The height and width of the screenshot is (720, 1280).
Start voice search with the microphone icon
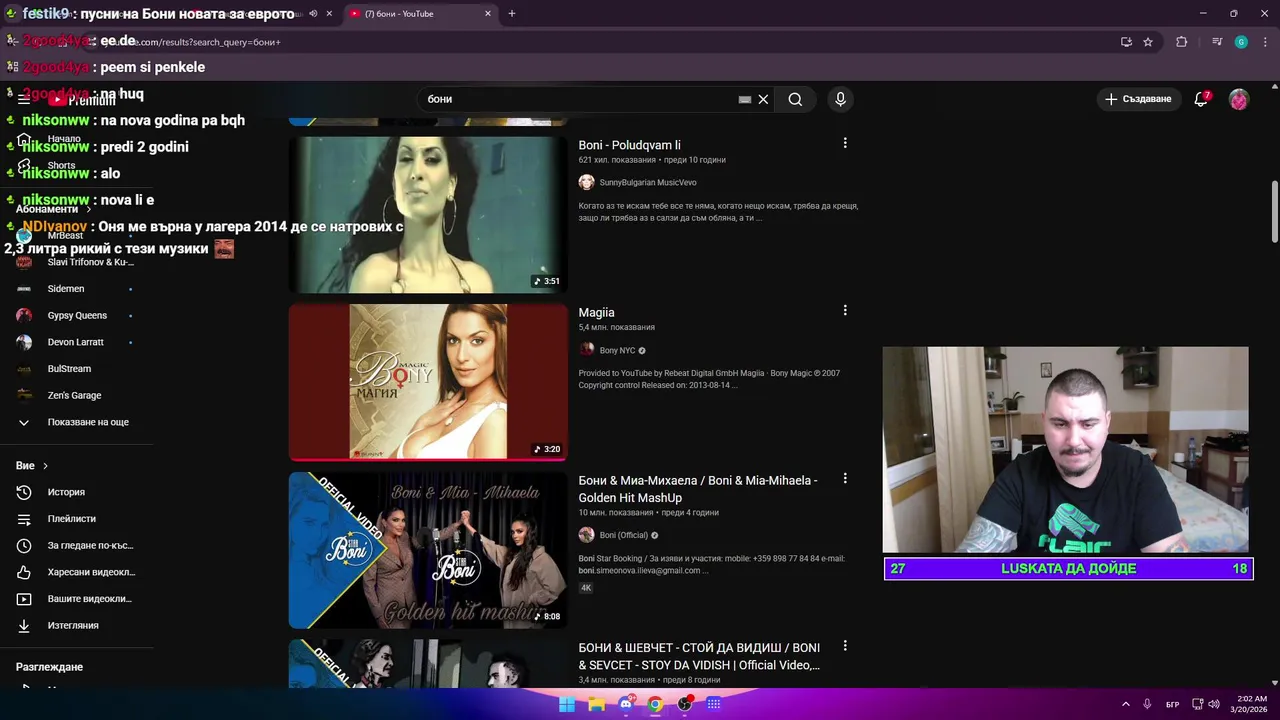tap(840, 99)
